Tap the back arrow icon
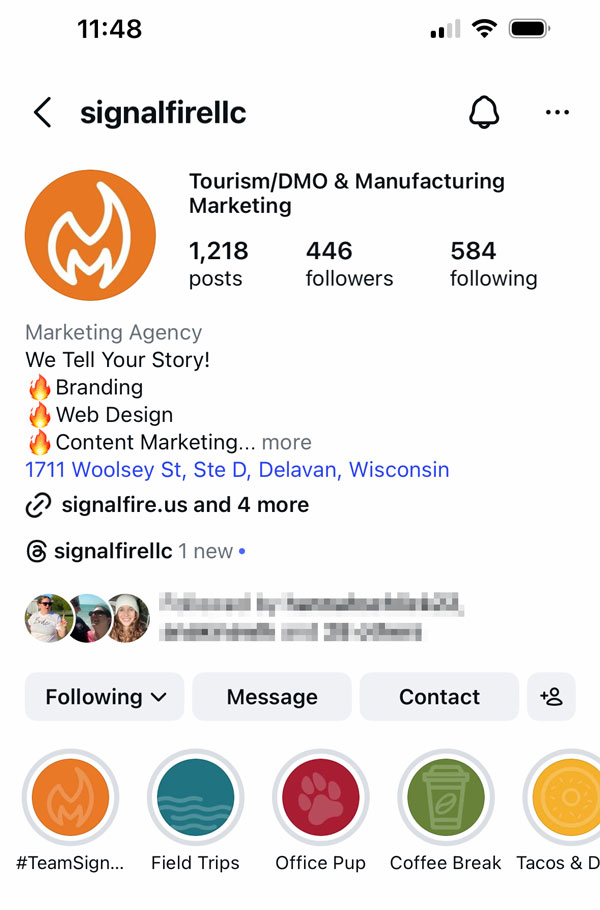The width and height of the screenshot is (600, 910). click(x=42, y=113)
